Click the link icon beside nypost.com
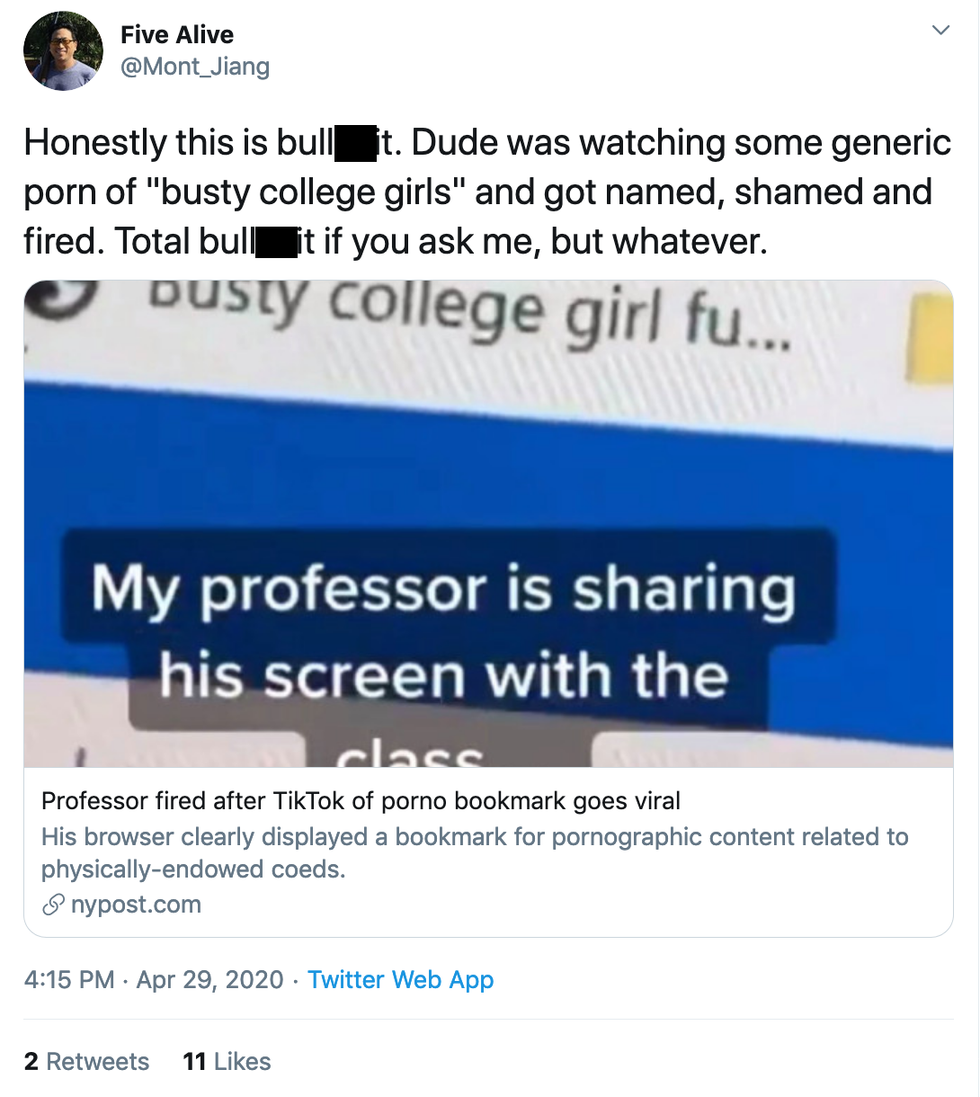 point(52,906)
